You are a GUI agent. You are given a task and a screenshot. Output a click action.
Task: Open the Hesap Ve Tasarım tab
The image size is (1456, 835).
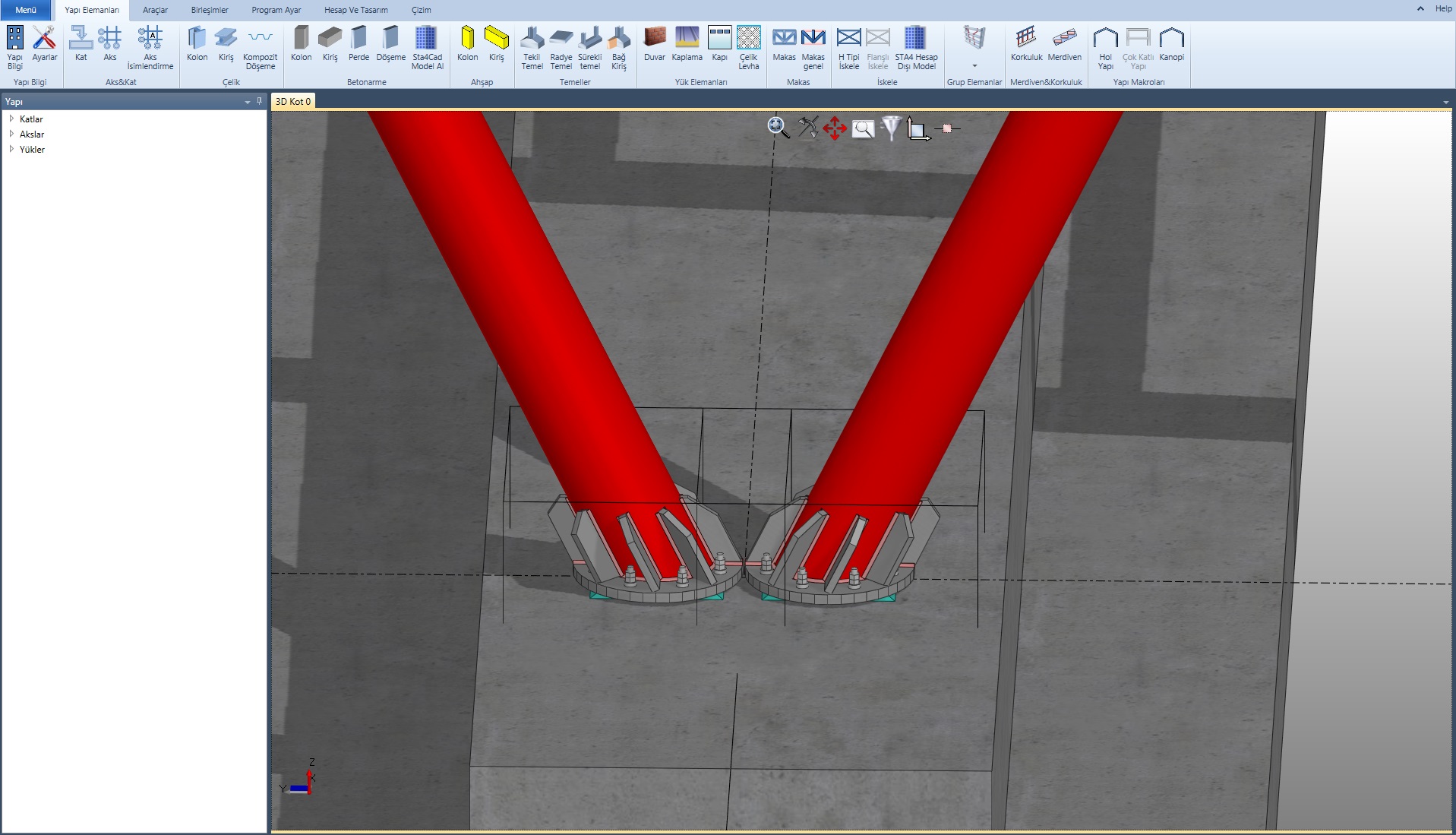pos(355,10)
